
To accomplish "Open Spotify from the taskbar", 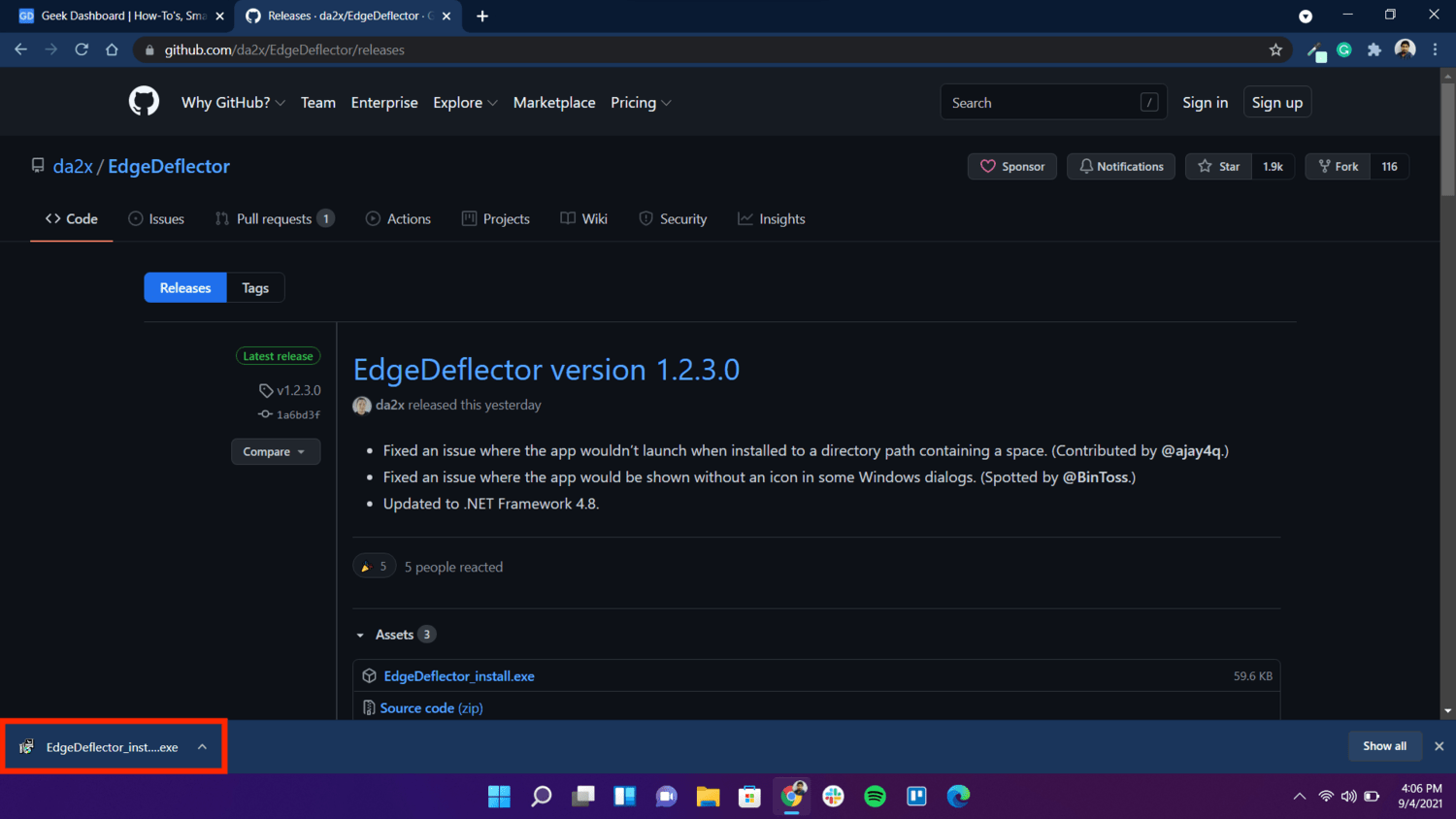I will tap(875, 797).
